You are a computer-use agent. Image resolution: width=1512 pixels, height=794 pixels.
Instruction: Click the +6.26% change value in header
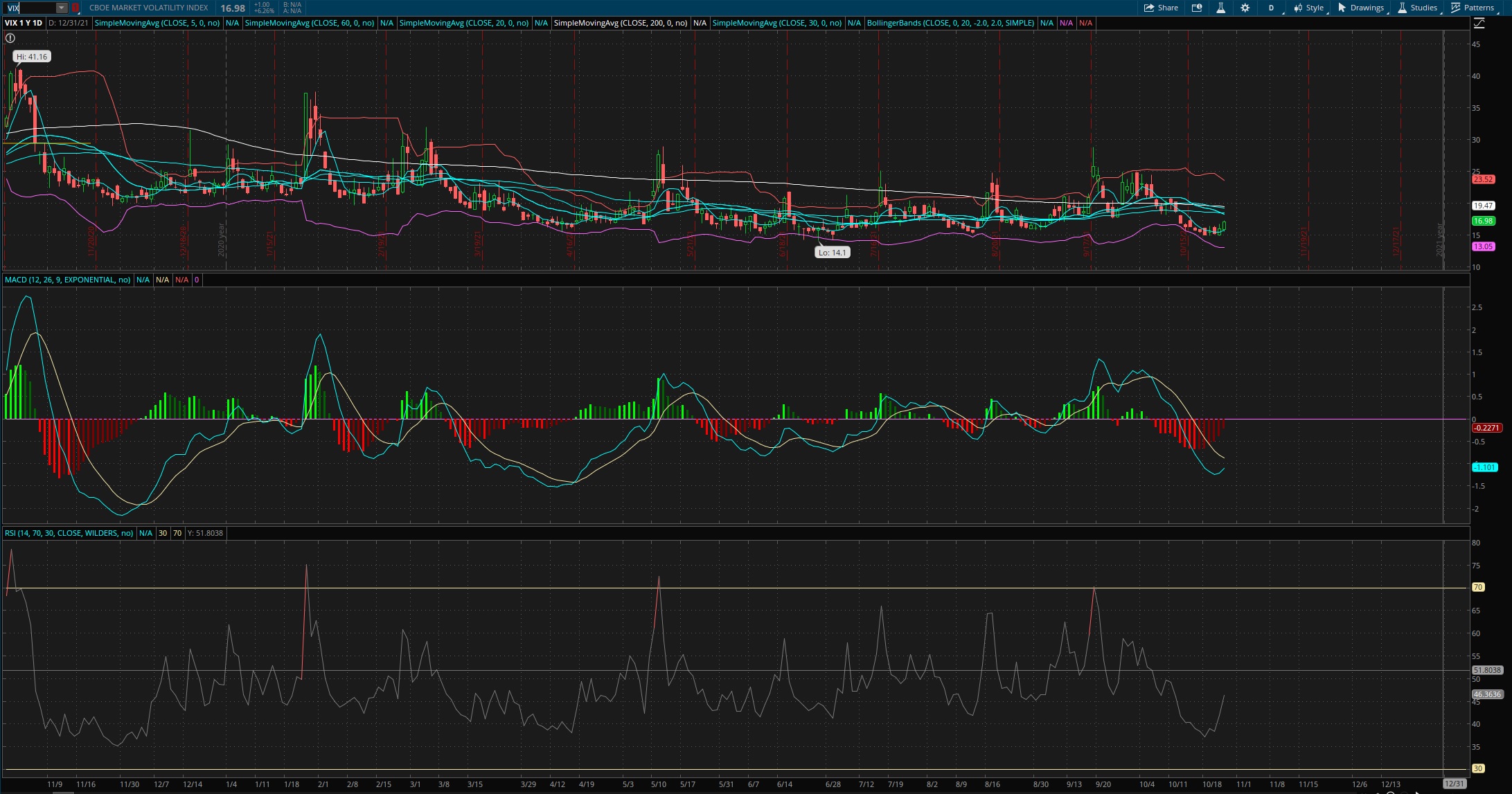[264, 11]
